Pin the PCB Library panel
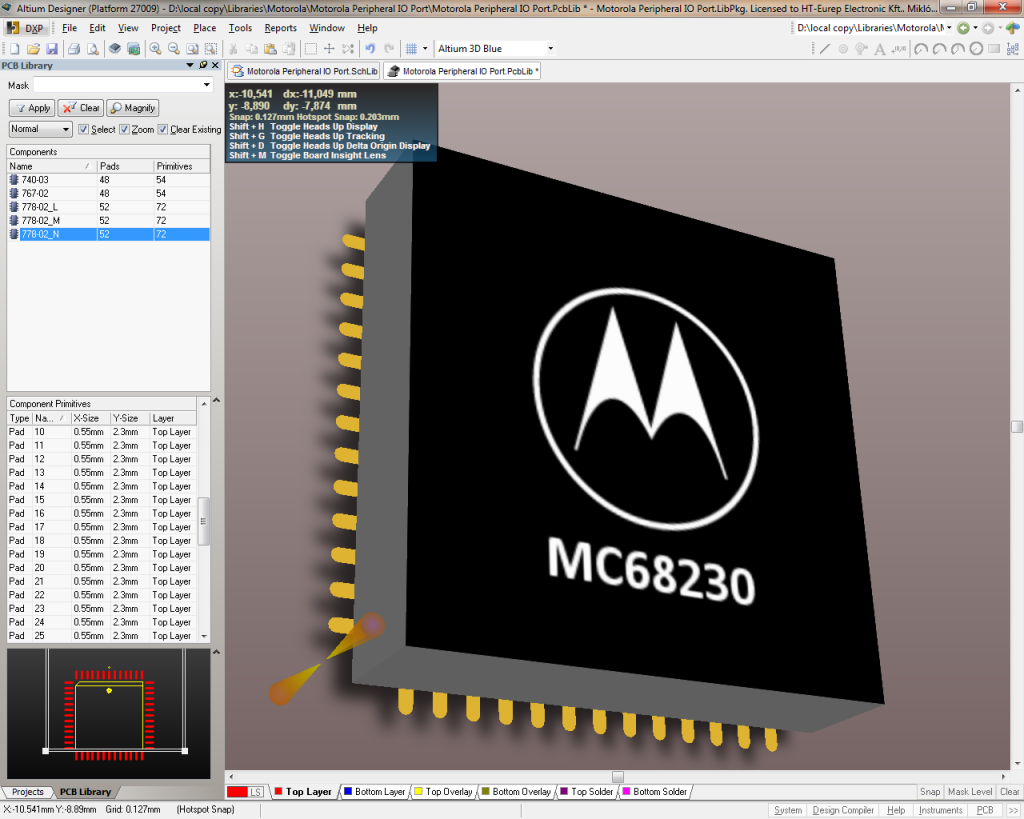Image resolution: width=1024 pixels, height=819 pixels. pos(203,65)
